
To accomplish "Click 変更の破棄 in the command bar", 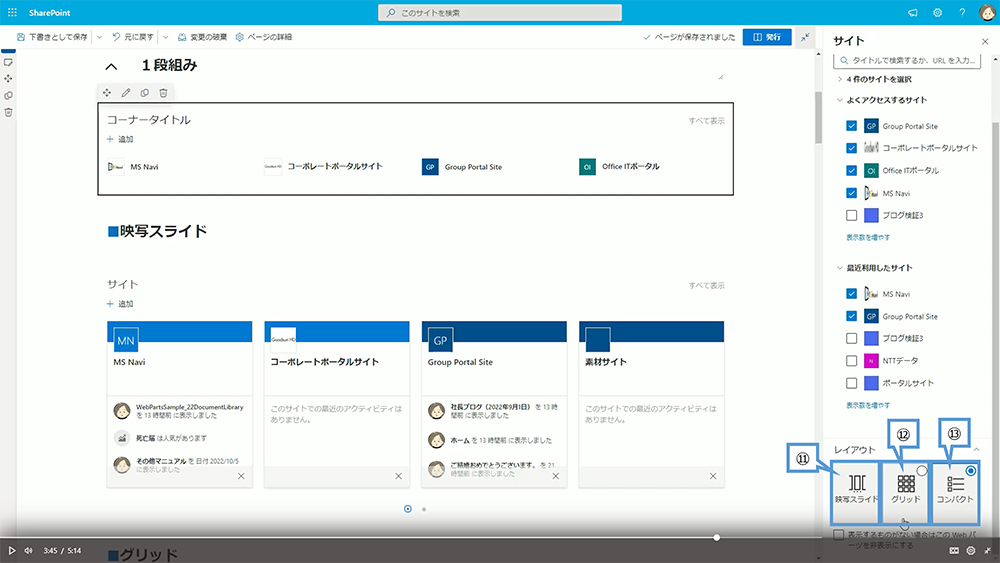I will tap(202, 37).
